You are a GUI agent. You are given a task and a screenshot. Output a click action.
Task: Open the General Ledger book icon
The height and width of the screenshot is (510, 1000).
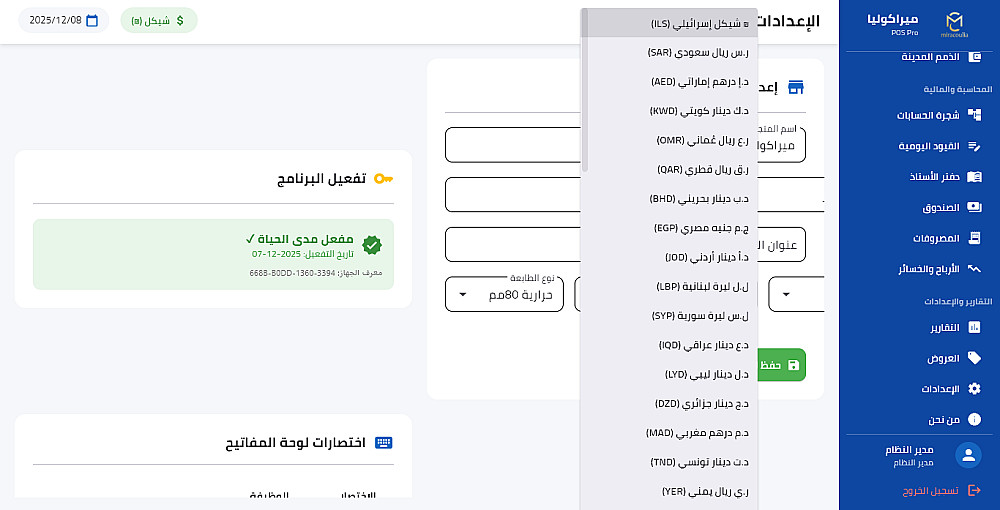click(974, 177)
